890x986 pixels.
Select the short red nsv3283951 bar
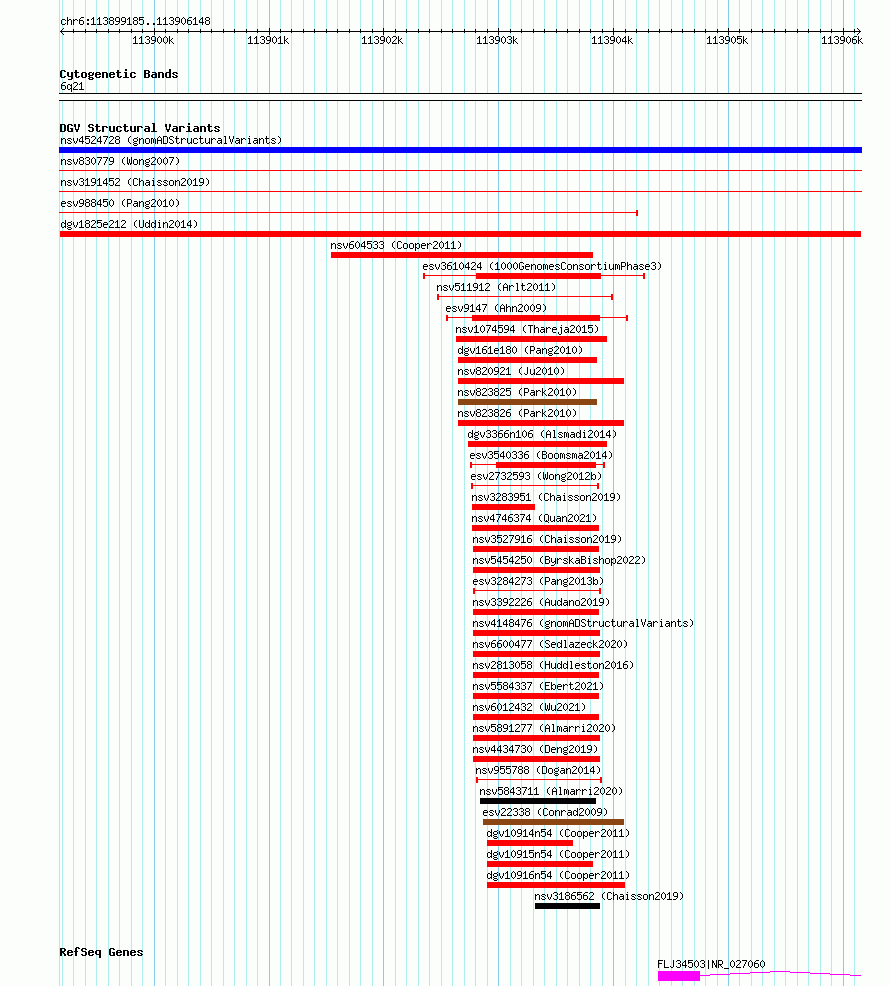pos(503,507)
